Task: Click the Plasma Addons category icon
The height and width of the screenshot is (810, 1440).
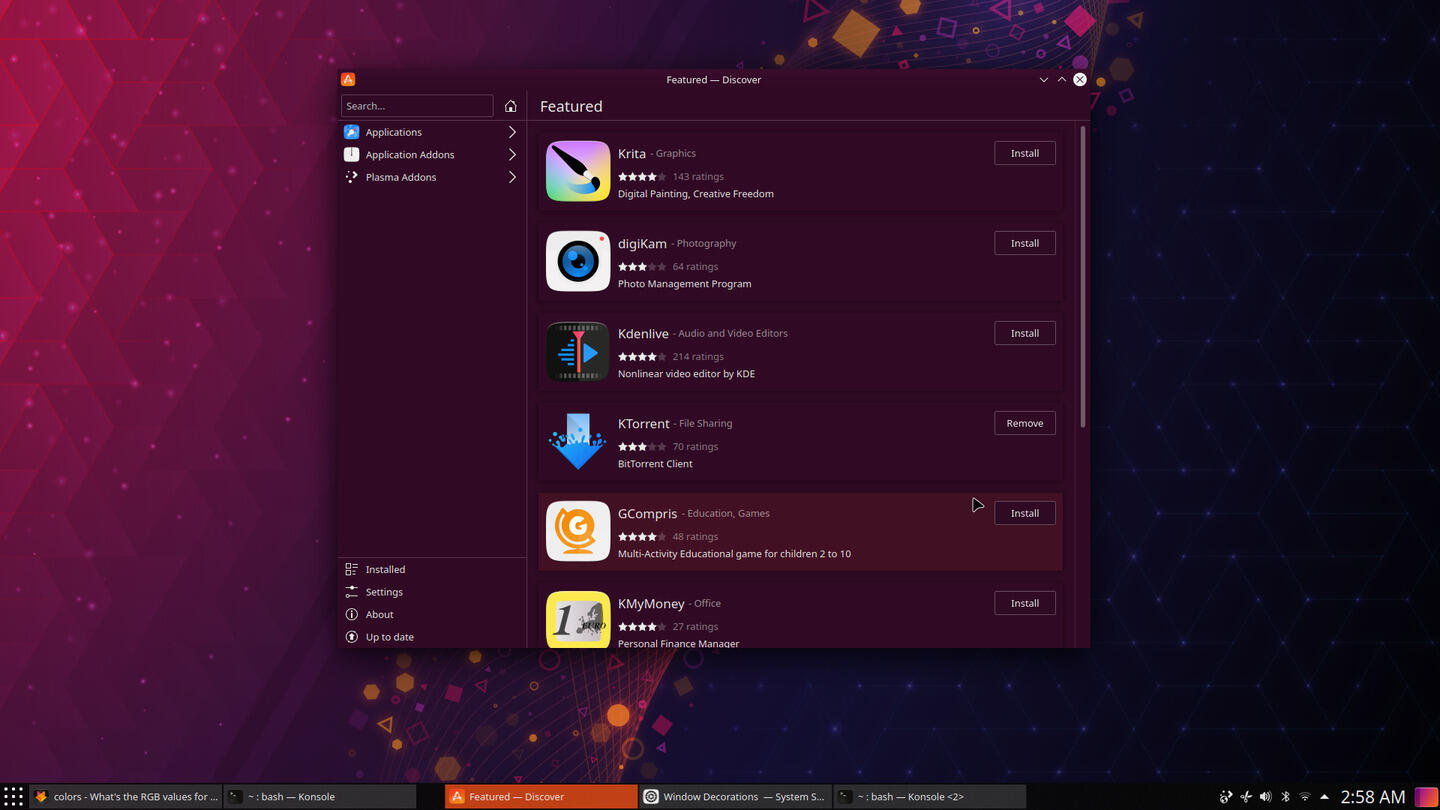Action: (x=351, y=177)
